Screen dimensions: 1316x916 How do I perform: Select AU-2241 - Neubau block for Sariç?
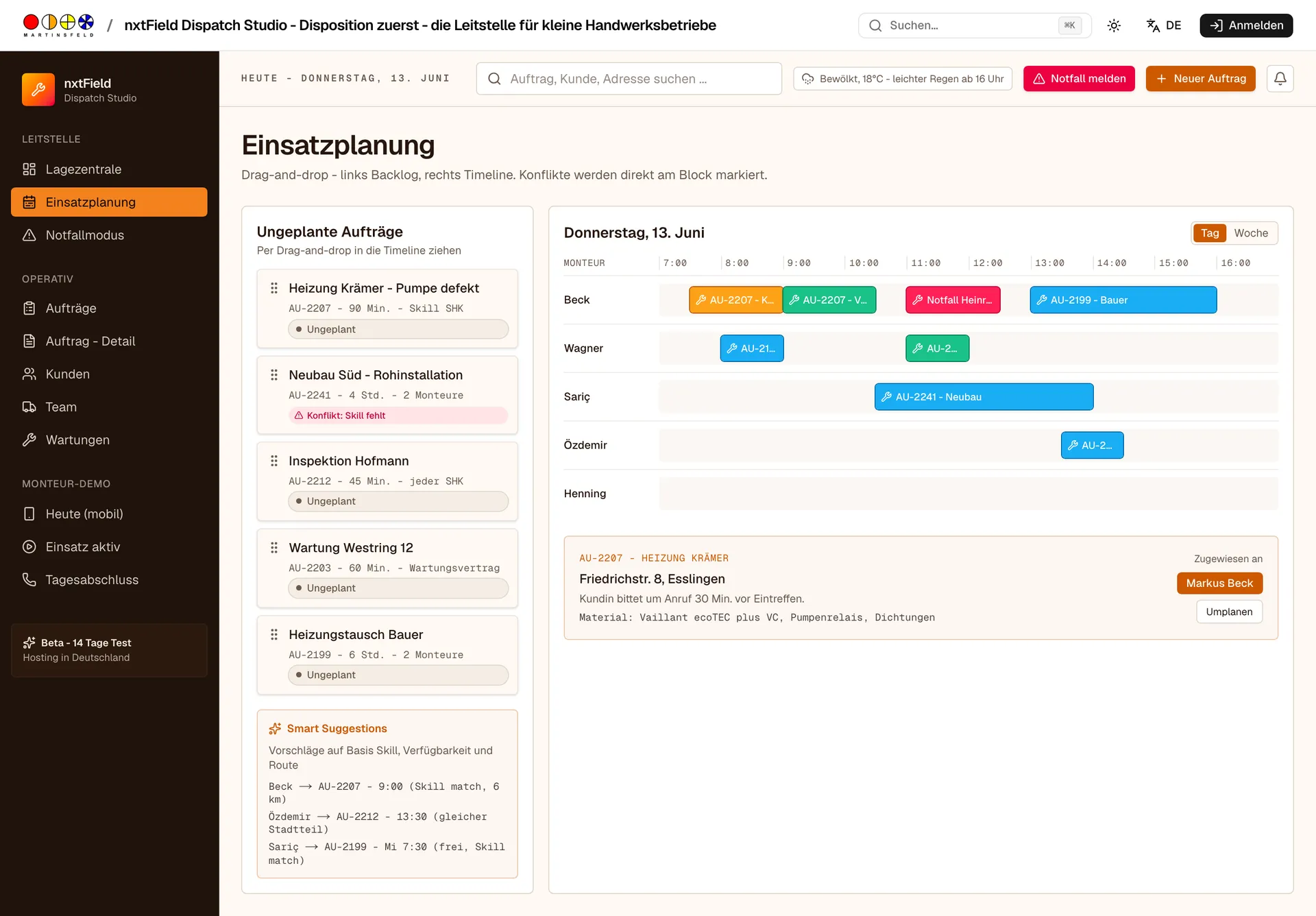984,397
